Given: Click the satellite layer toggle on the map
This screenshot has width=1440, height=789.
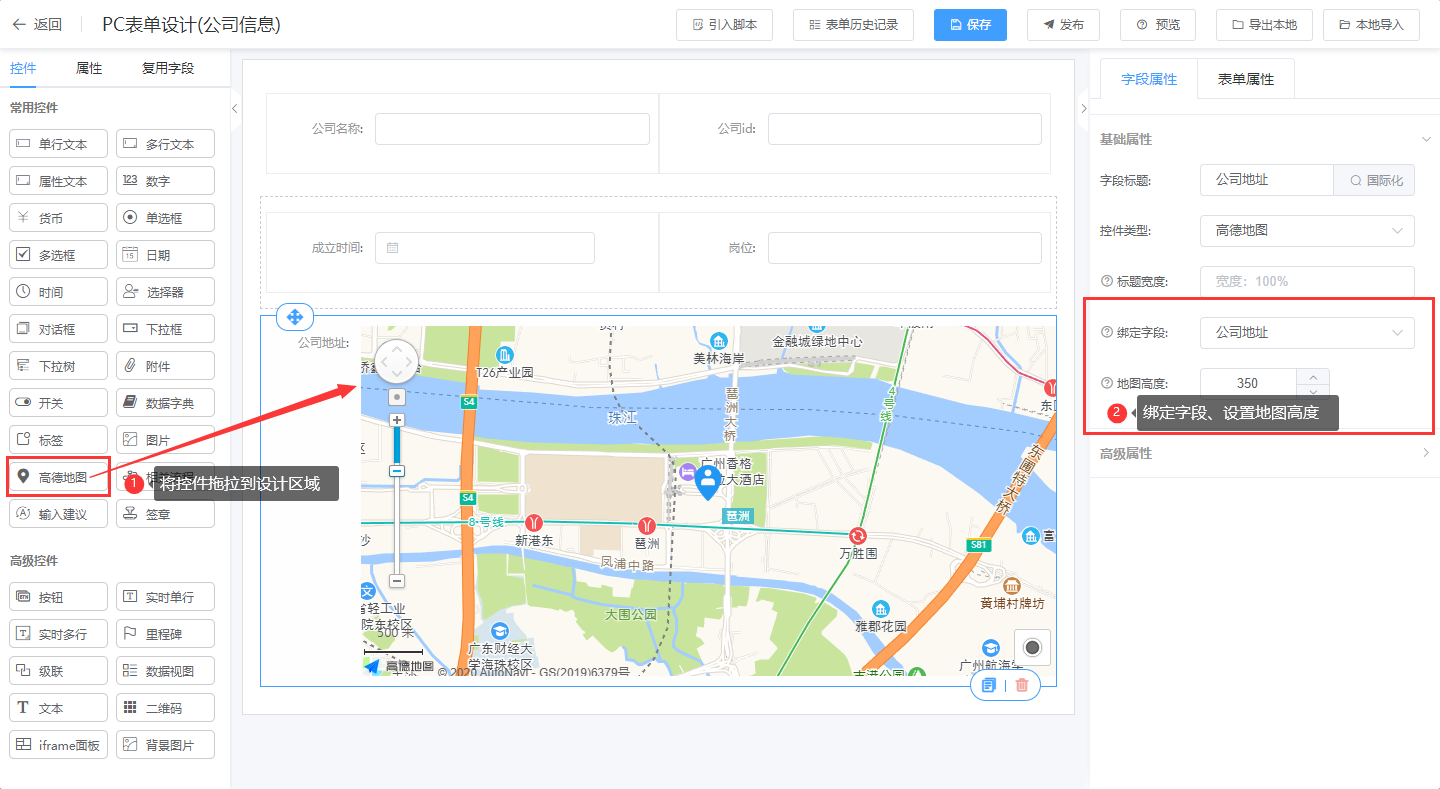Looking at the screenshot, I should pyautogui.click(x=1032, y=648).
